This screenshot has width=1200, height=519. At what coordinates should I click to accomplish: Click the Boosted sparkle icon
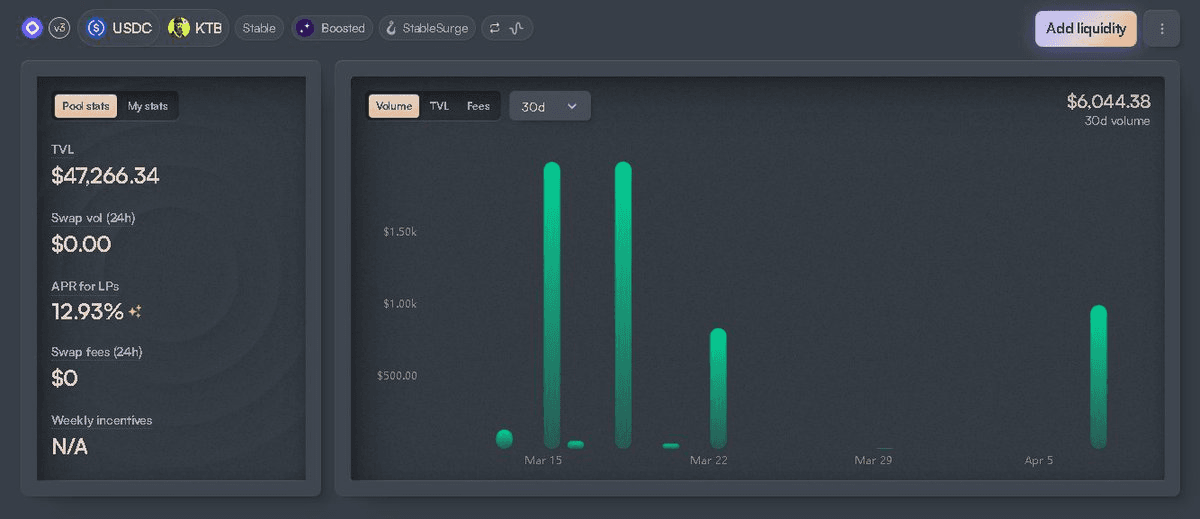[305, 28]
